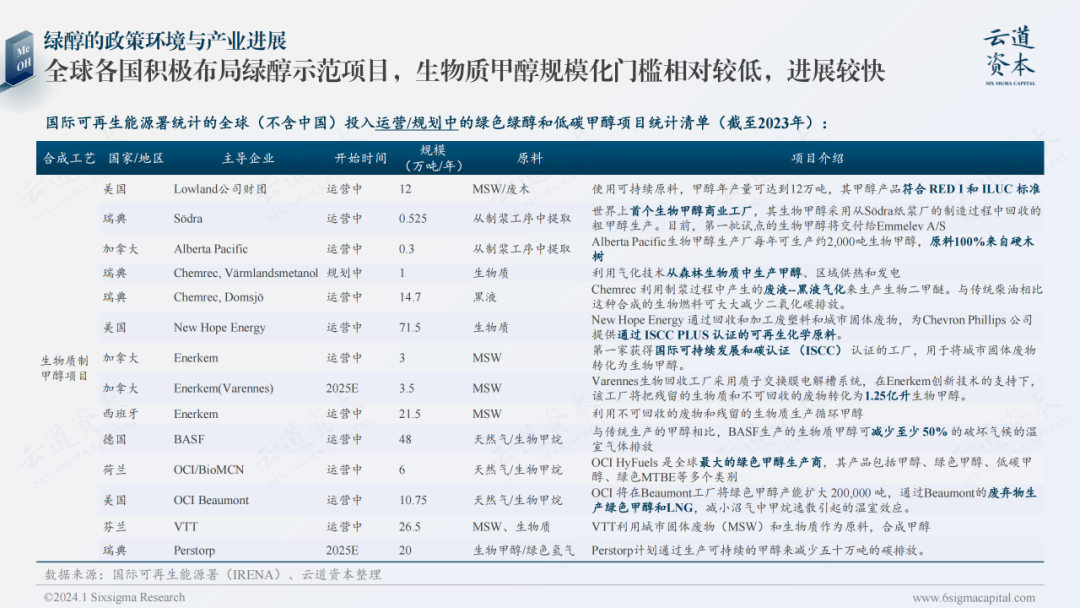Click the 云道资本 company logo
Viewport: 1080px width, 608px height.
pos(1010,56)
